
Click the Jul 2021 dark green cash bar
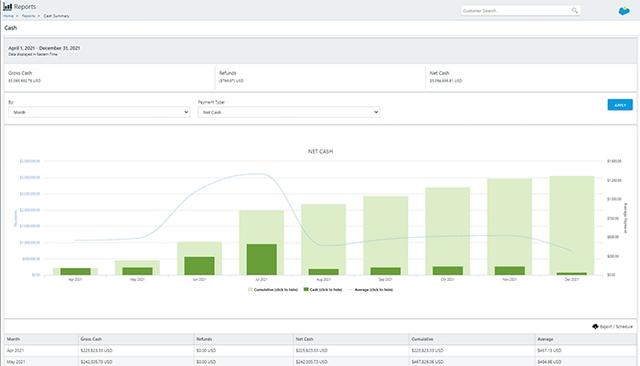262,260
